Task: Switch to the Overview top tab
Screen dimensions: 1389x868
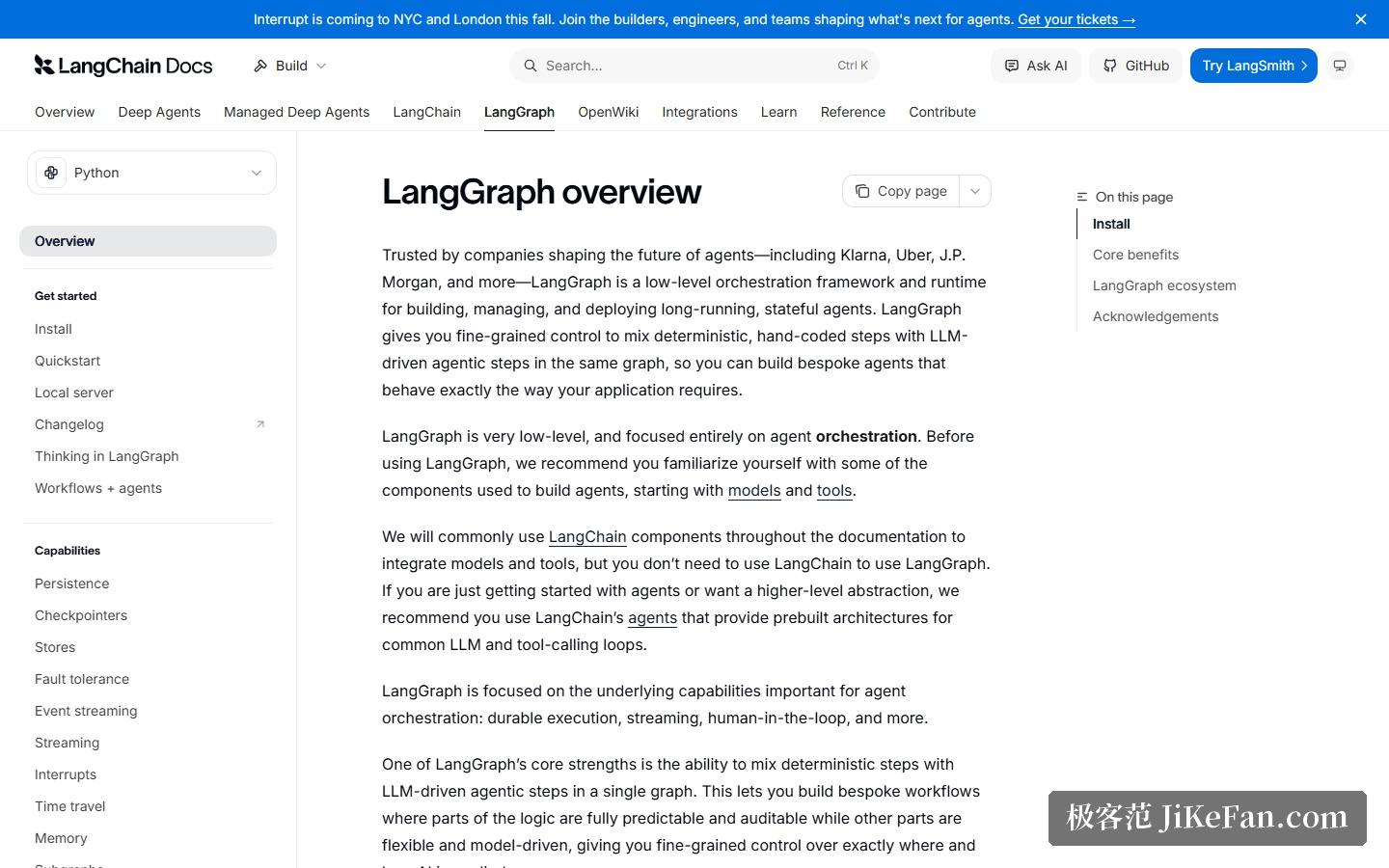Action: click(x=65, y=112)
